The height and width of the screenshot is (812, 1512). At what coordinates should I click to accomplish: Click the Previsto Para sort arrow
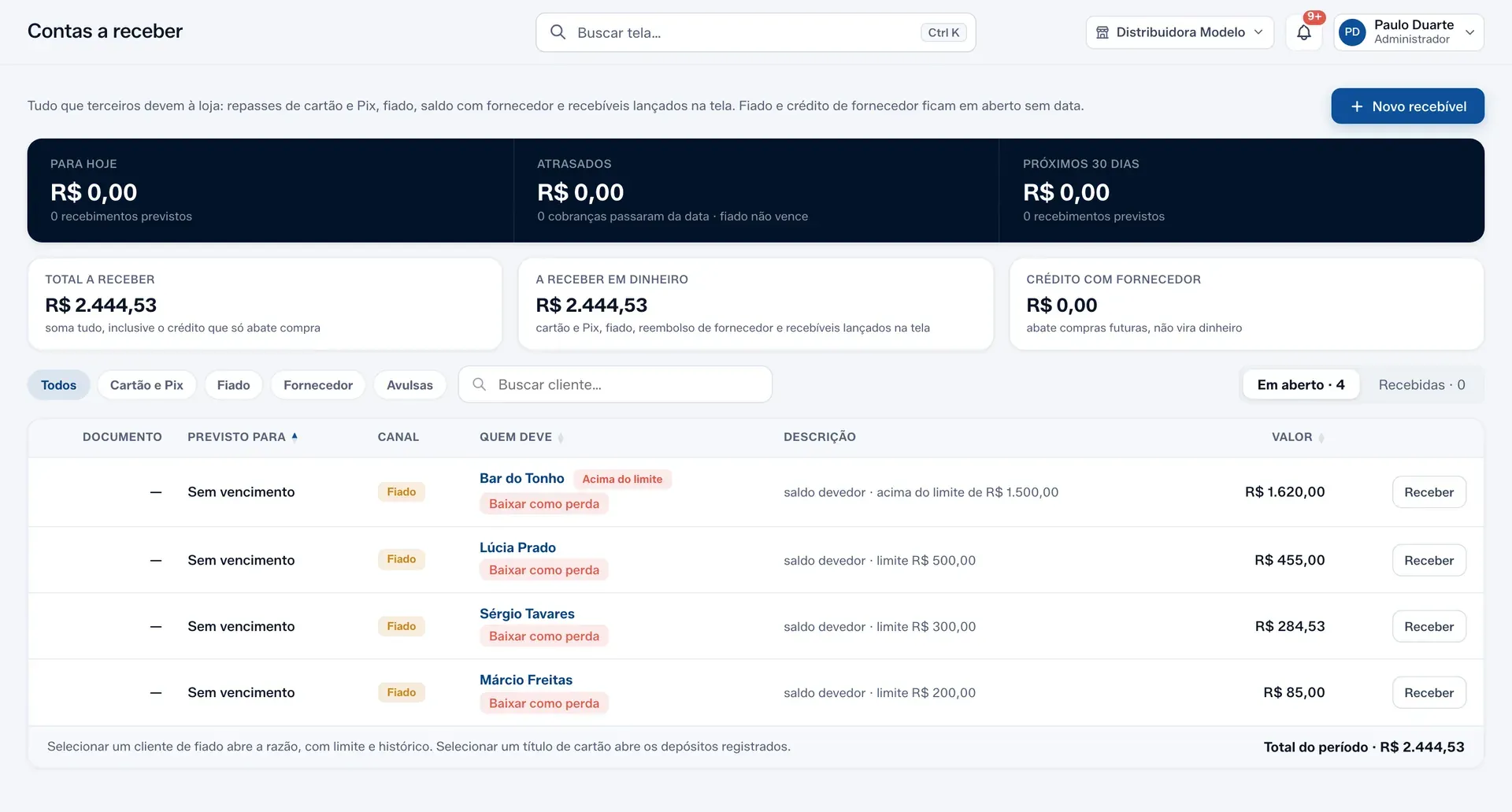tap(295, 436)
